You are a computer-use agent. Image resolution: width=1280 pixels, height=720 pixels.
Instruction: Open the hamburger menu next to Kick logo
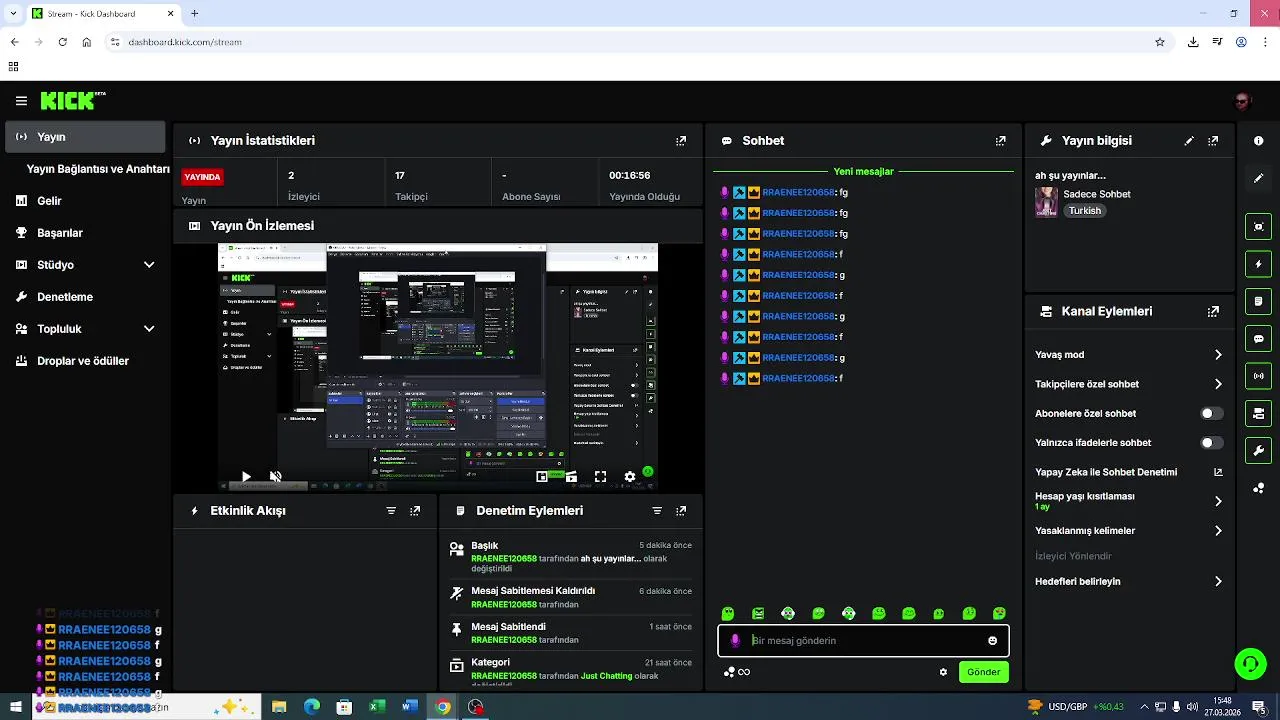tap(21, 101)
